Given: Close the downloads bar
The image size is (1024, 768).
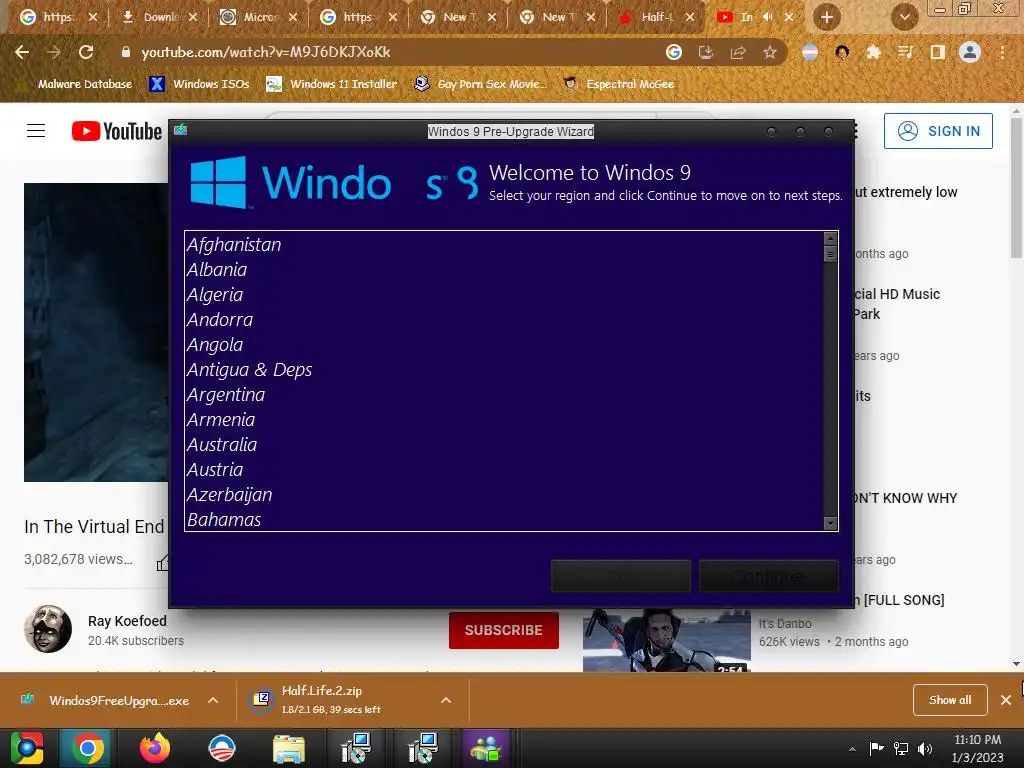Looking at the screenshot, I should [1006, 700].
